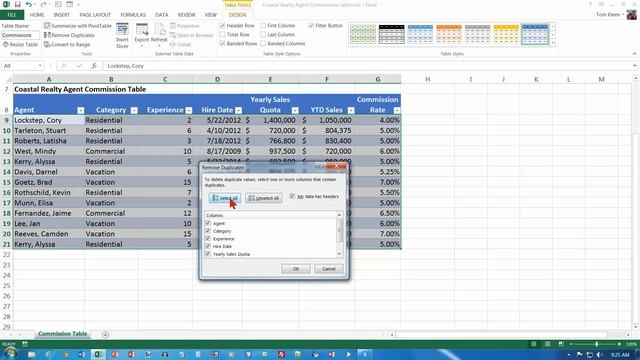Apply the orange table style swatch

pyautogui.click(x=449, y=34)
